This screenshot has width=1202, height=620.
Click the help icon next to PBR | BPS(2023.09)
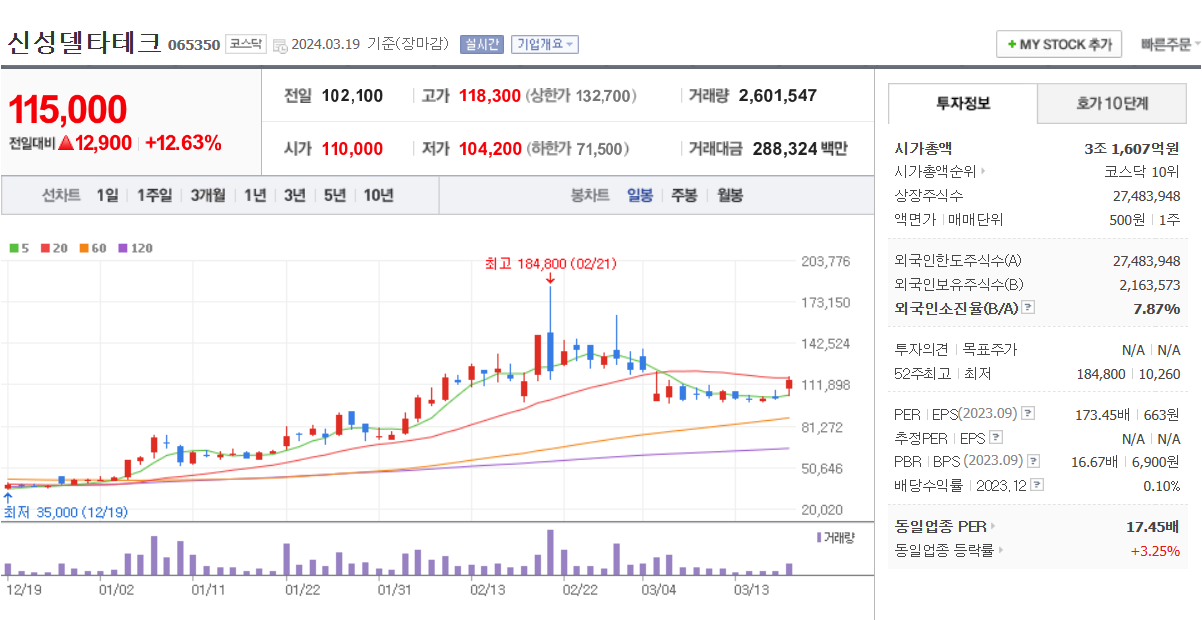point(1033,462)
